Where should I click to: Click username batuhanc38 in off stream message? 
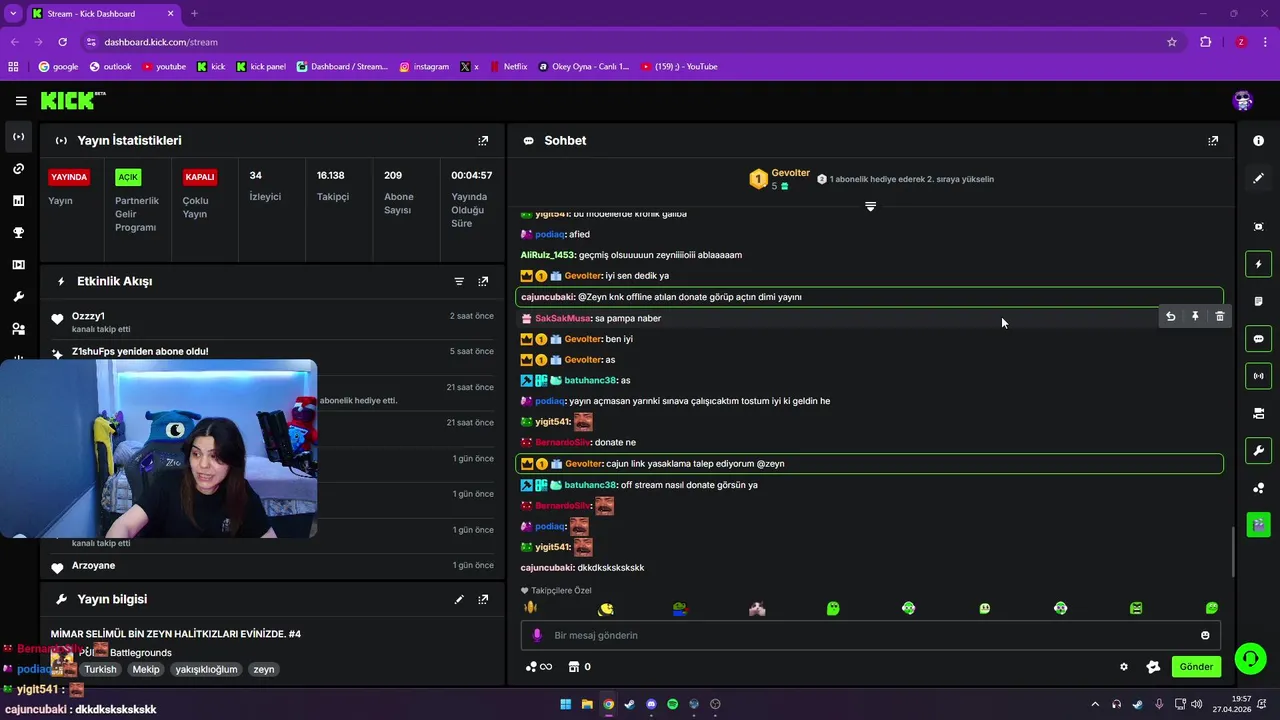click(x=590, y=485)
